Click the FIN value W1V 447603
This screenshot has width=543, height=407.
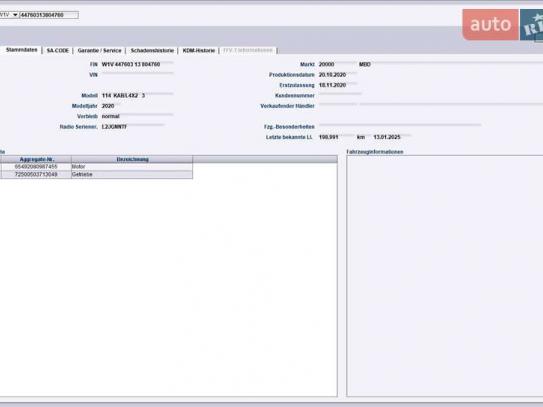tap(131, 64)
